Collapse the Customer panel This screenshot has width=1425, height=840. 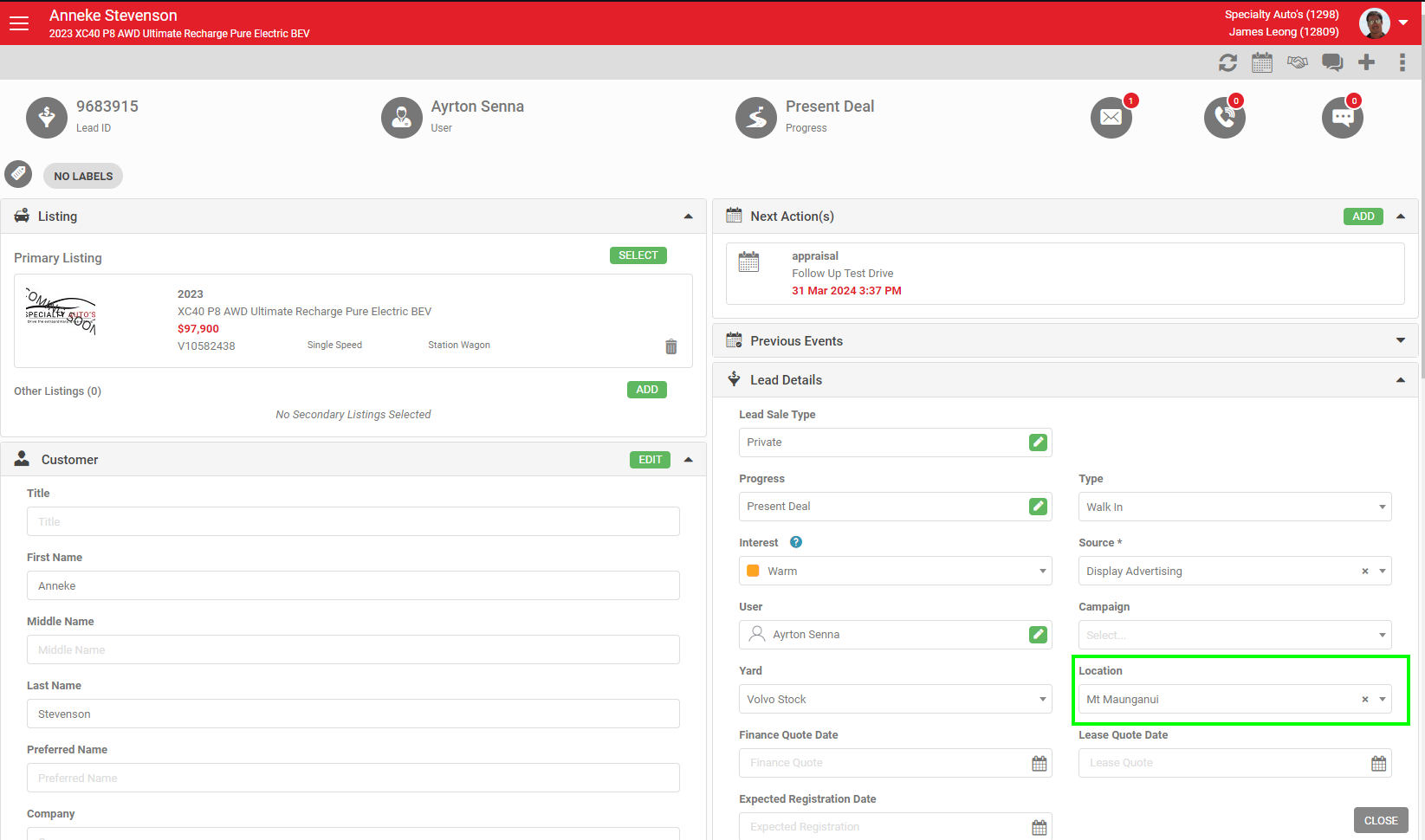pyautogui.click(x=689, y=460)
